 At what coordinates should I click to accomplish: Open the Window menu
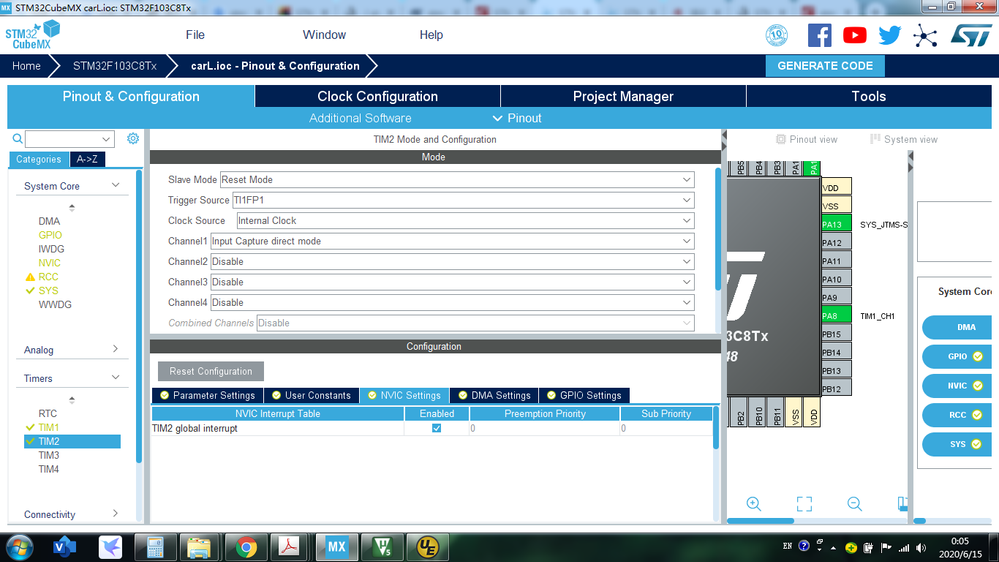tap(324, 35)
